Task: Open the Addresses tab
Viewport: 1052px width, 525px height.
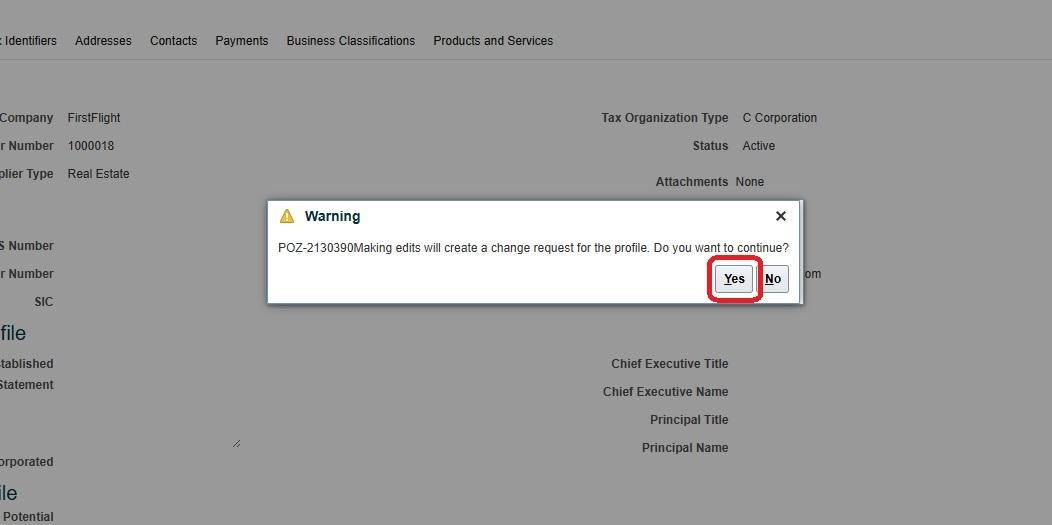Action: 103,41
